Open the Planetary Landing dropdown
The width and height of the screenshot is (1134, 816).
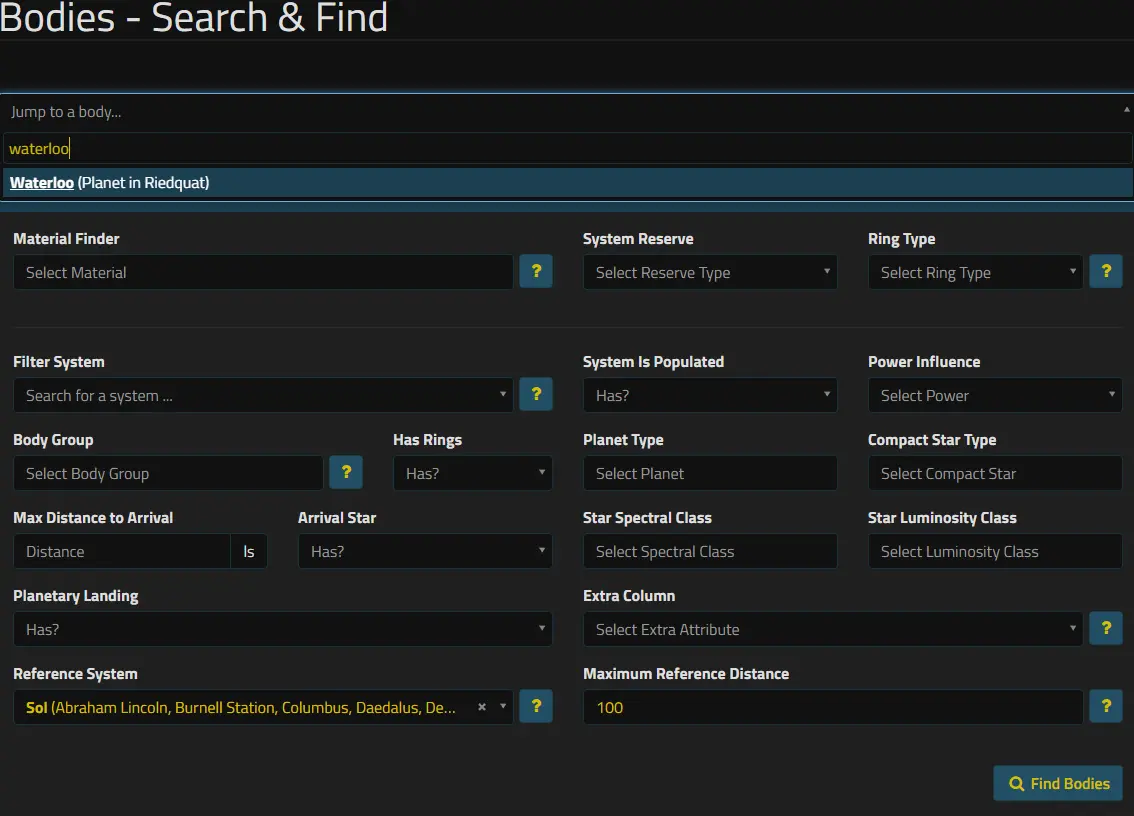[283, 629]
